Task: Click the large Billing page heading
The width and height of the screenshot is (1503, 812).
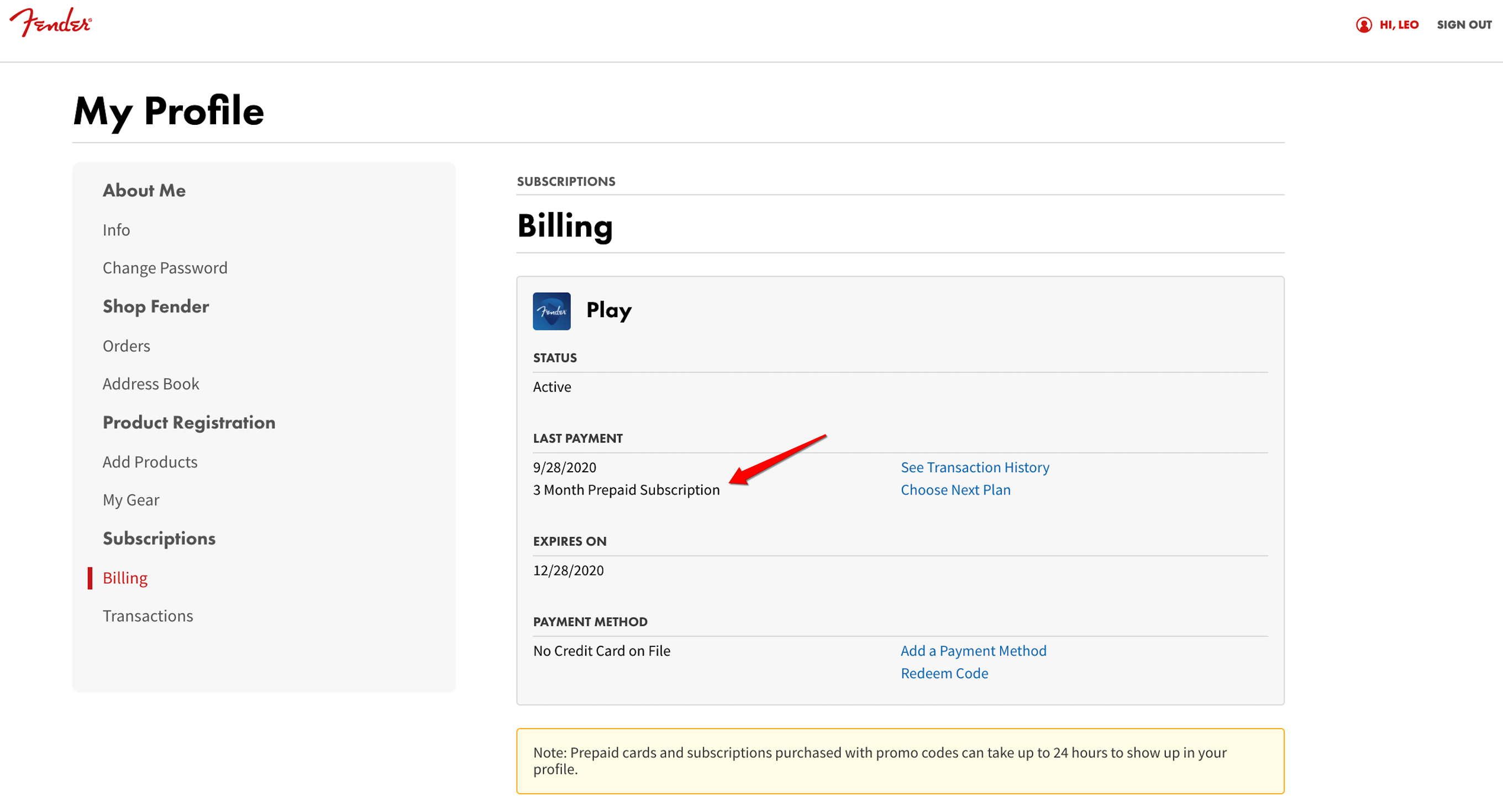Action: pyautogui.click(x=565, y=226)
